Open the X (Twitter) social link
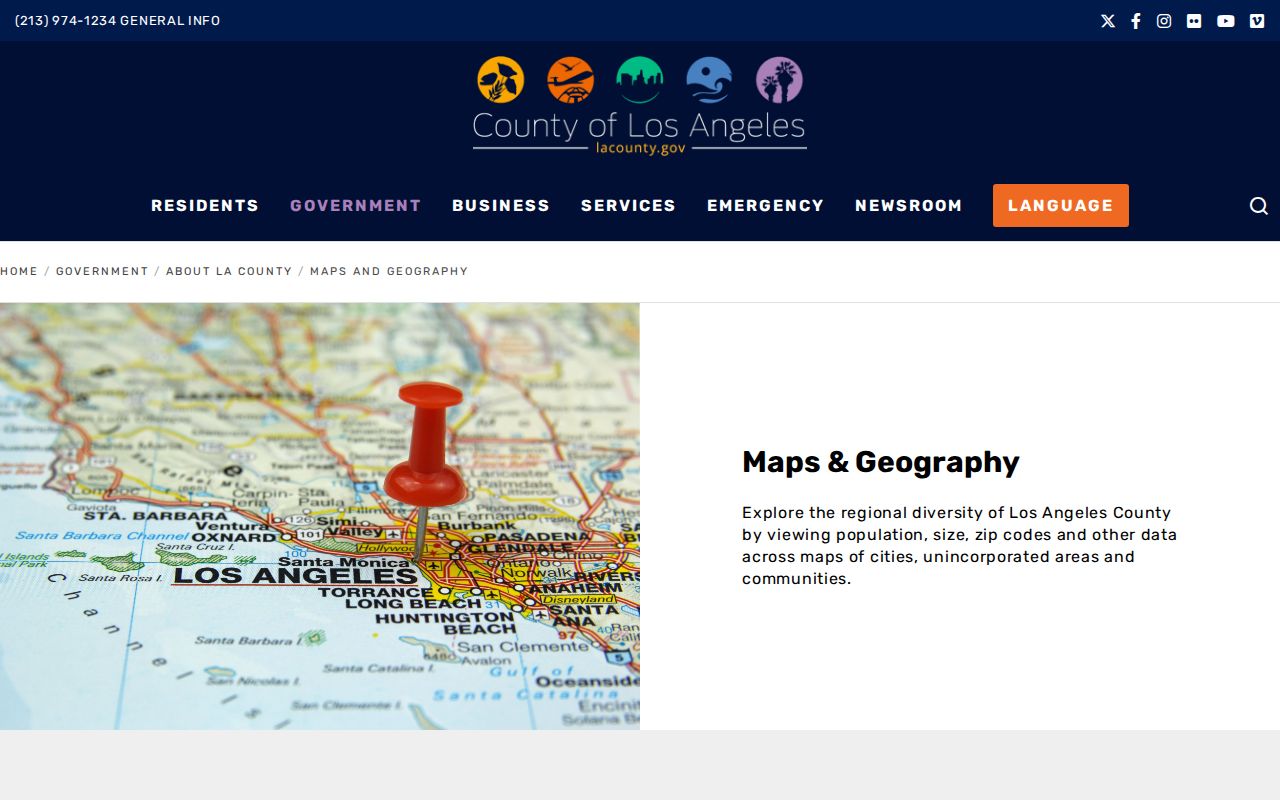 tap(1108, 21)
